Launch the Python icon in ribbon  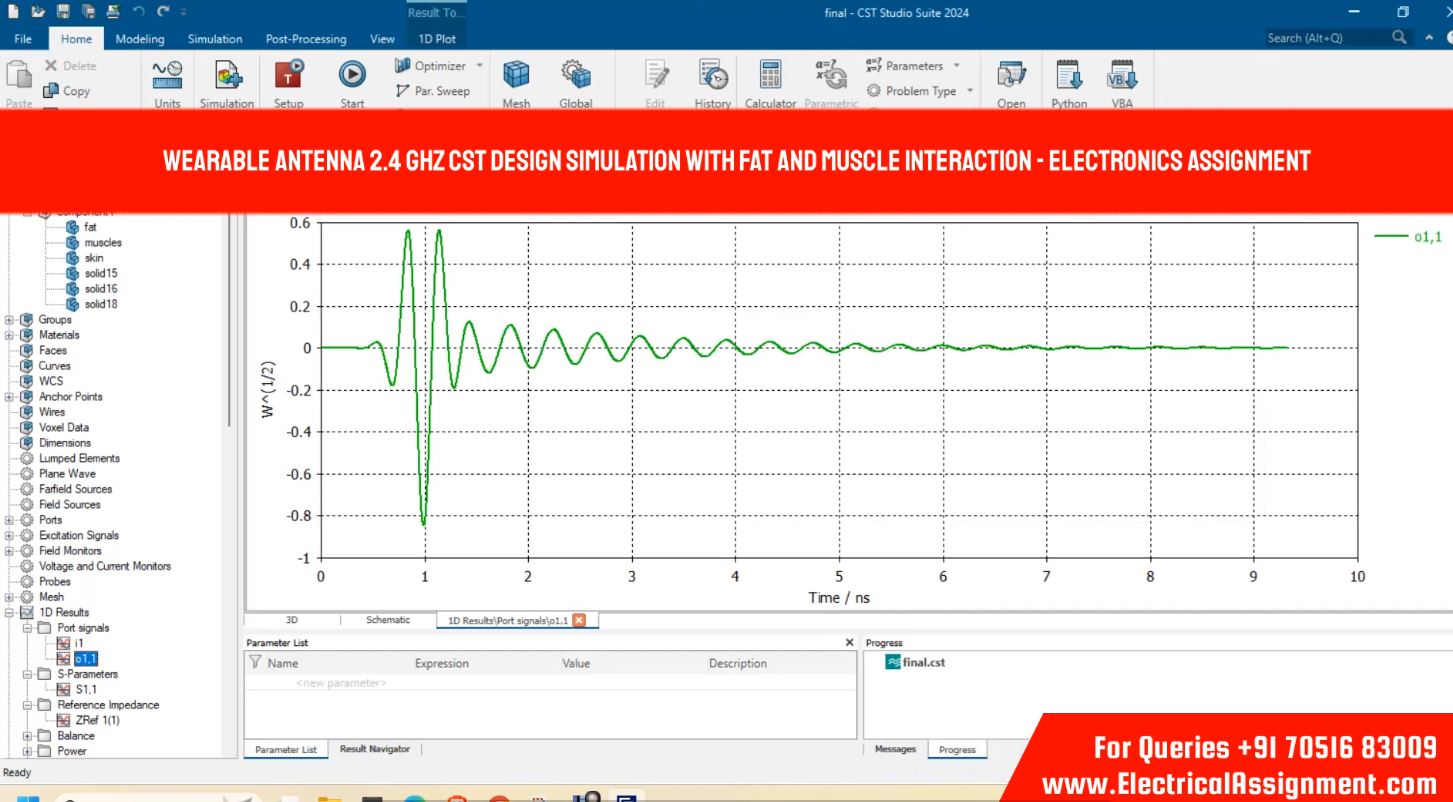coord(1069,77)
